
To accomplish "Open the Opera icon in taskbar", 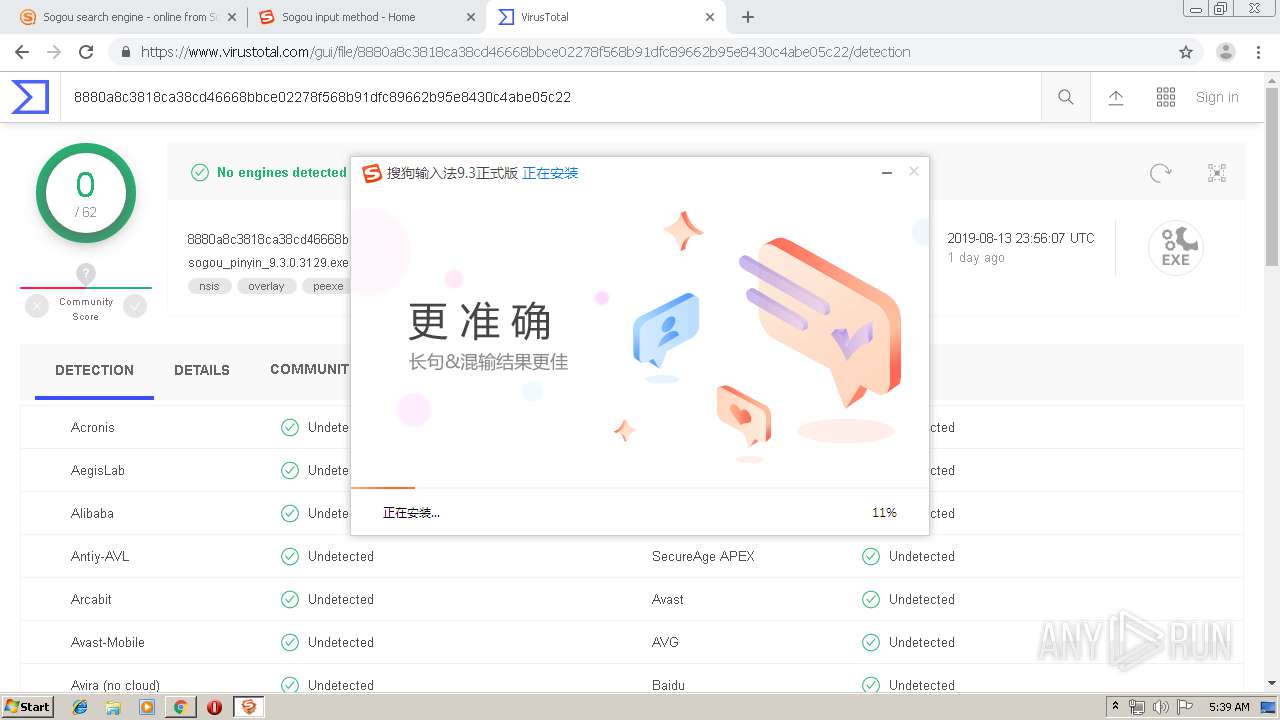I will pyautogui.click(x=214, y=706).
